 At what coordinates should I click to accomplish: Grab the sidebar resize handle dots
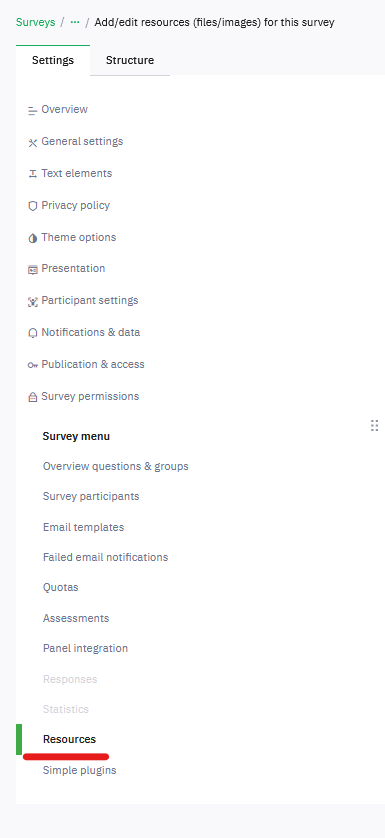click(374, 425)
